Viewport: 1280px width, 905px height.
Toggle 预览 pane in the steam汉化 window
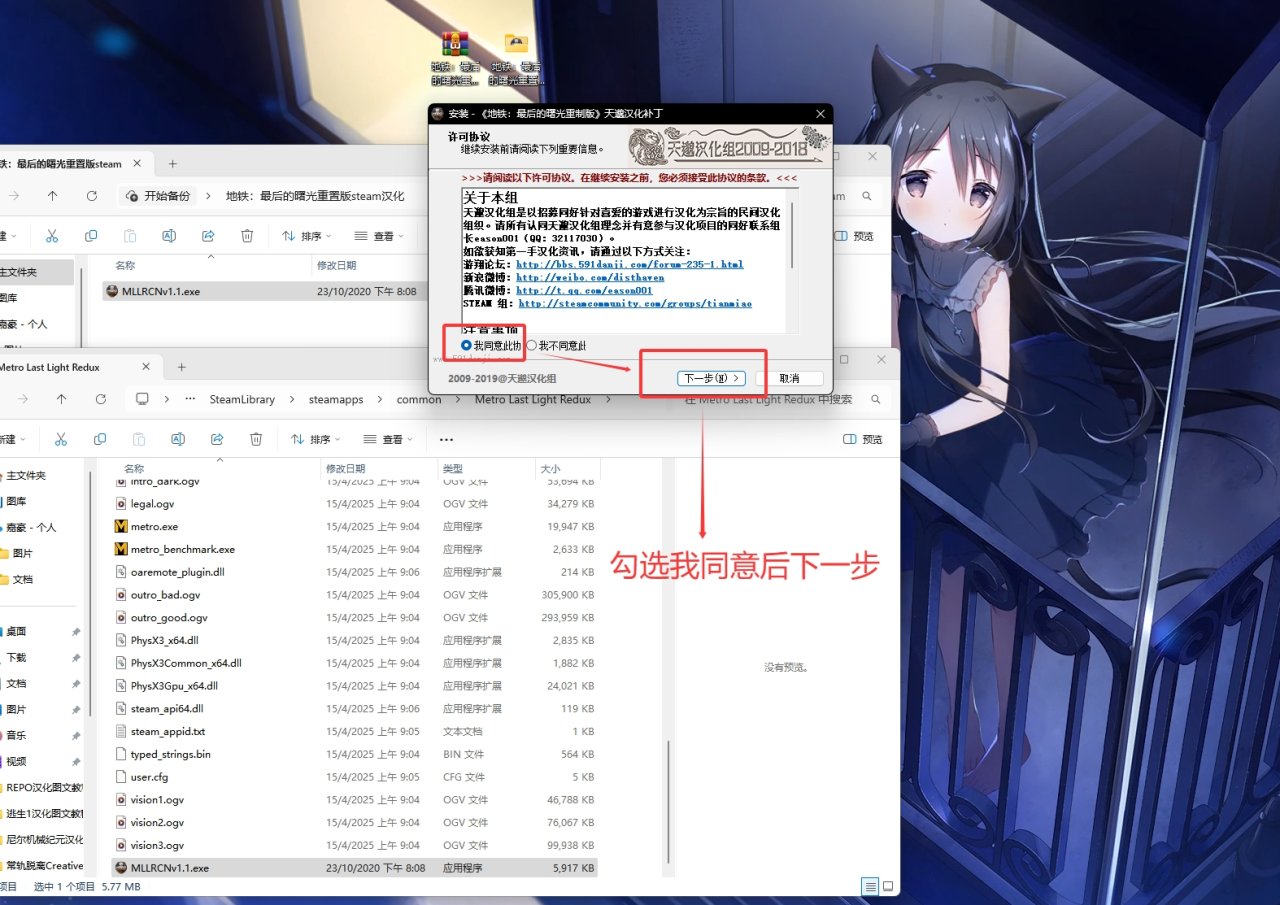point(853,236)
